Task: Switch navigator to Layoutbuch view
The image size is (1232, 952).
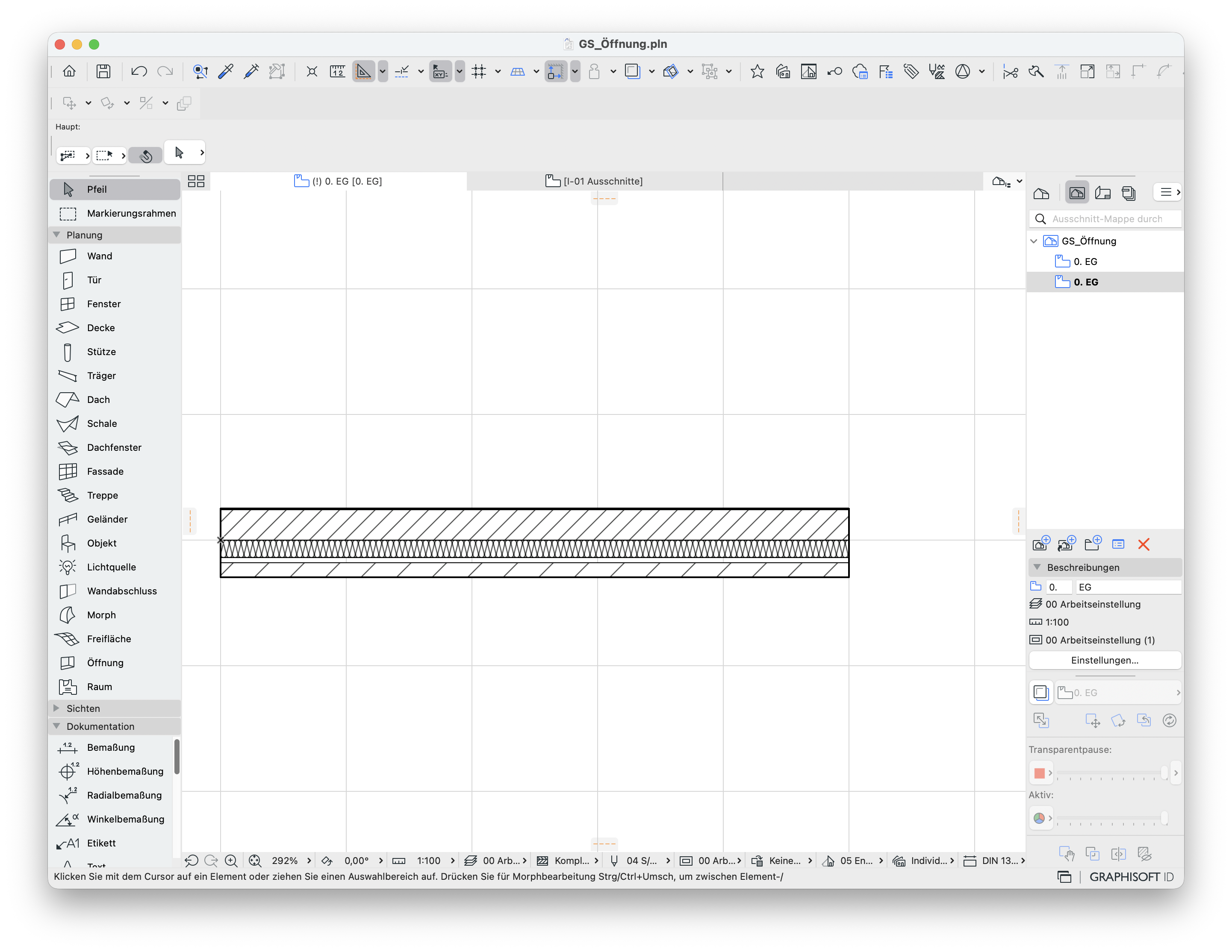Action: [x=1103, y=194]
